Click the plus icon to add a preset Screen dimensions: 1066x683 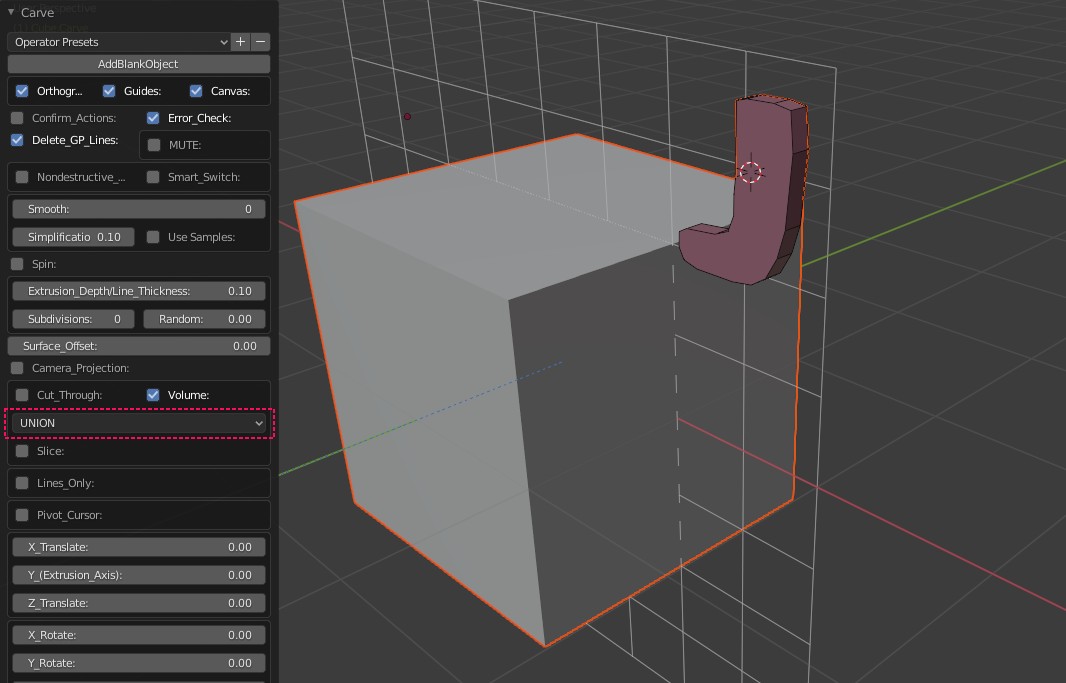[x=240, y=42]
